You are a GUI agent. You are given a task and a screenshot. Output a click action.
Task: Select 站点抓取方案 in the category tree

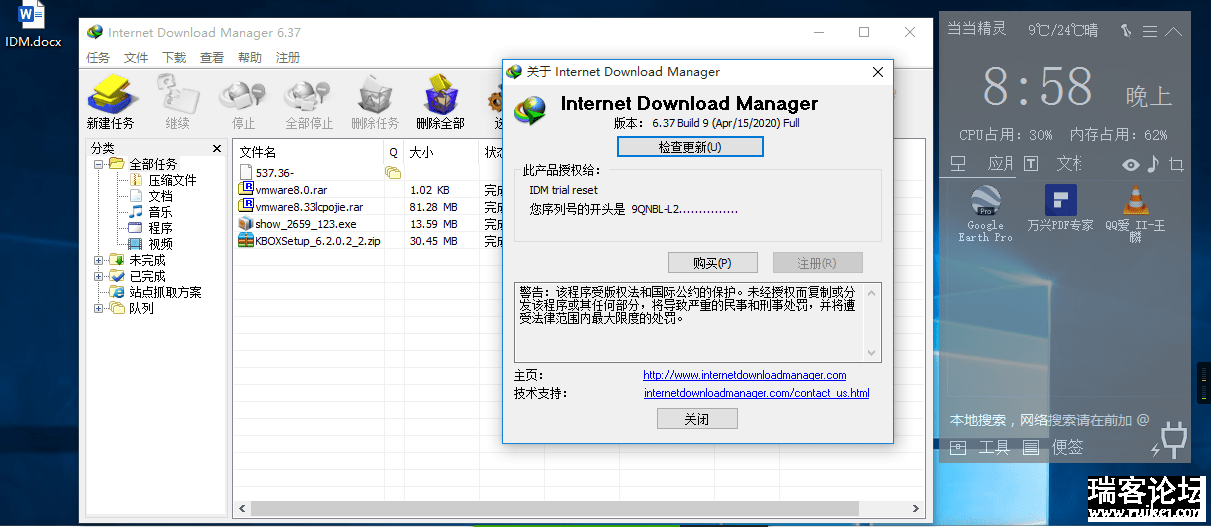165,292
